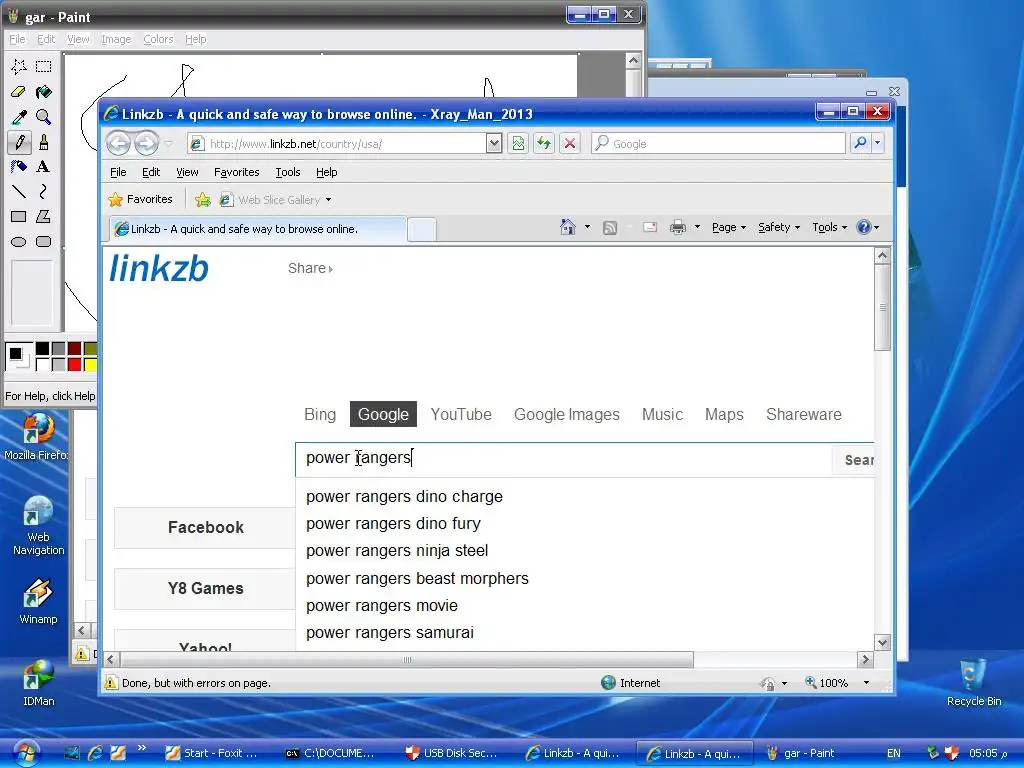Screen dimensions: 1024x768
Task: Choose the Ellipse tool in Paint
Action: coord(18,242)
